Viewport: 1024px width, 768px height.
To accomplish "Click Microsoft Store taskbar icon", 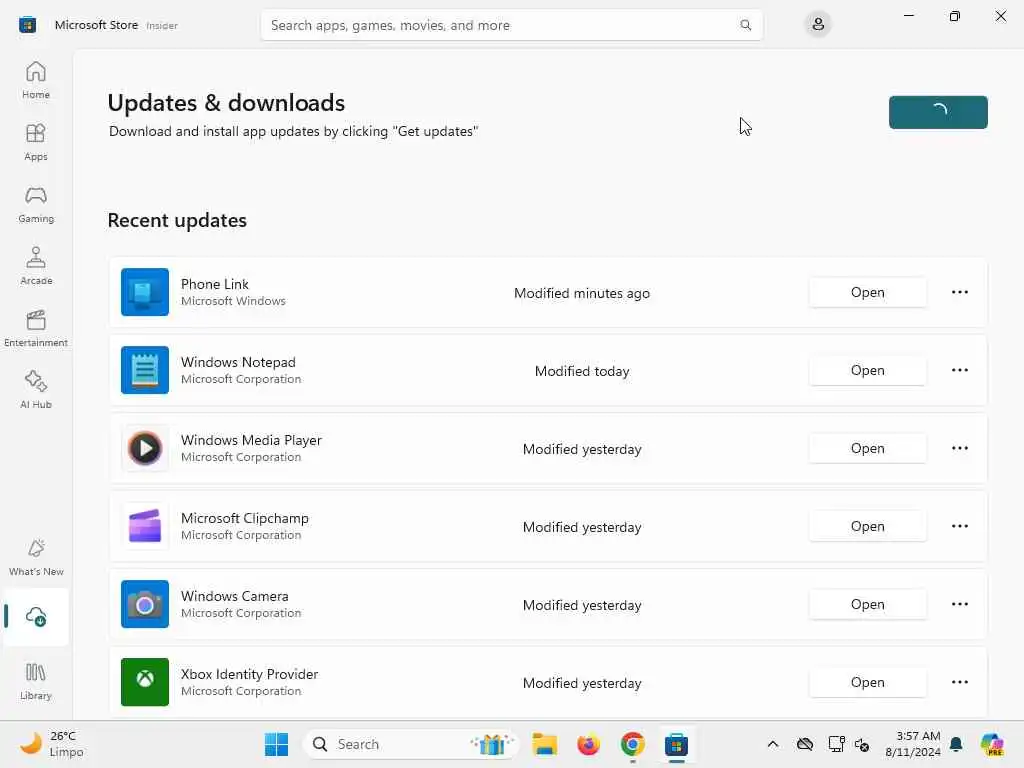I will 676,744.
